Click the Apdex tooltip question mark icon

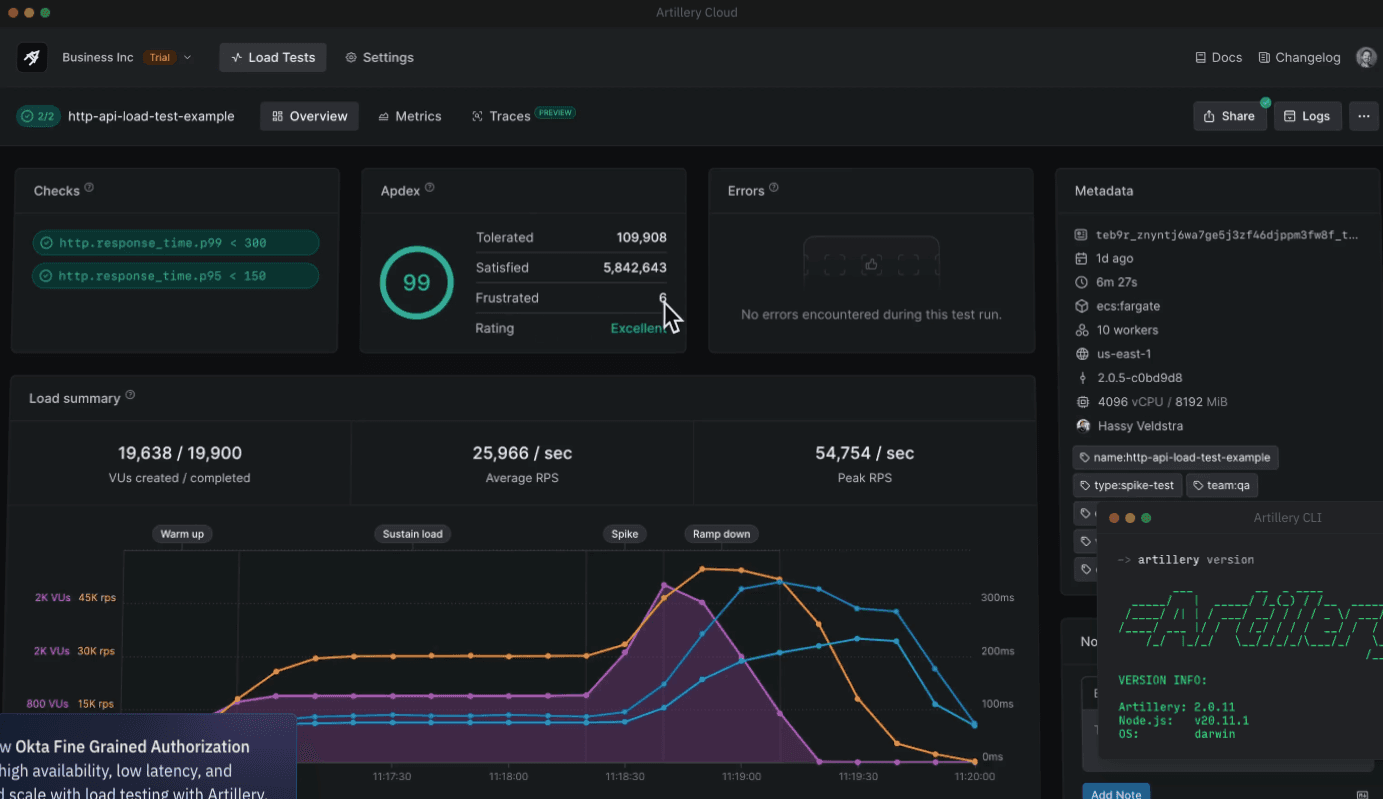pos(429,187)
